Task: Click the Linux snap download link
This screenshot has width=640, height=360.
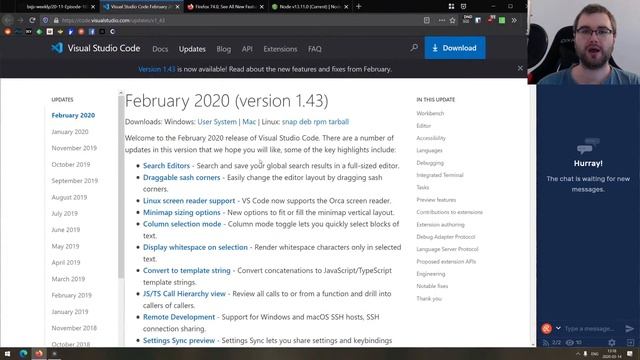Action: (x=289, y=122)
